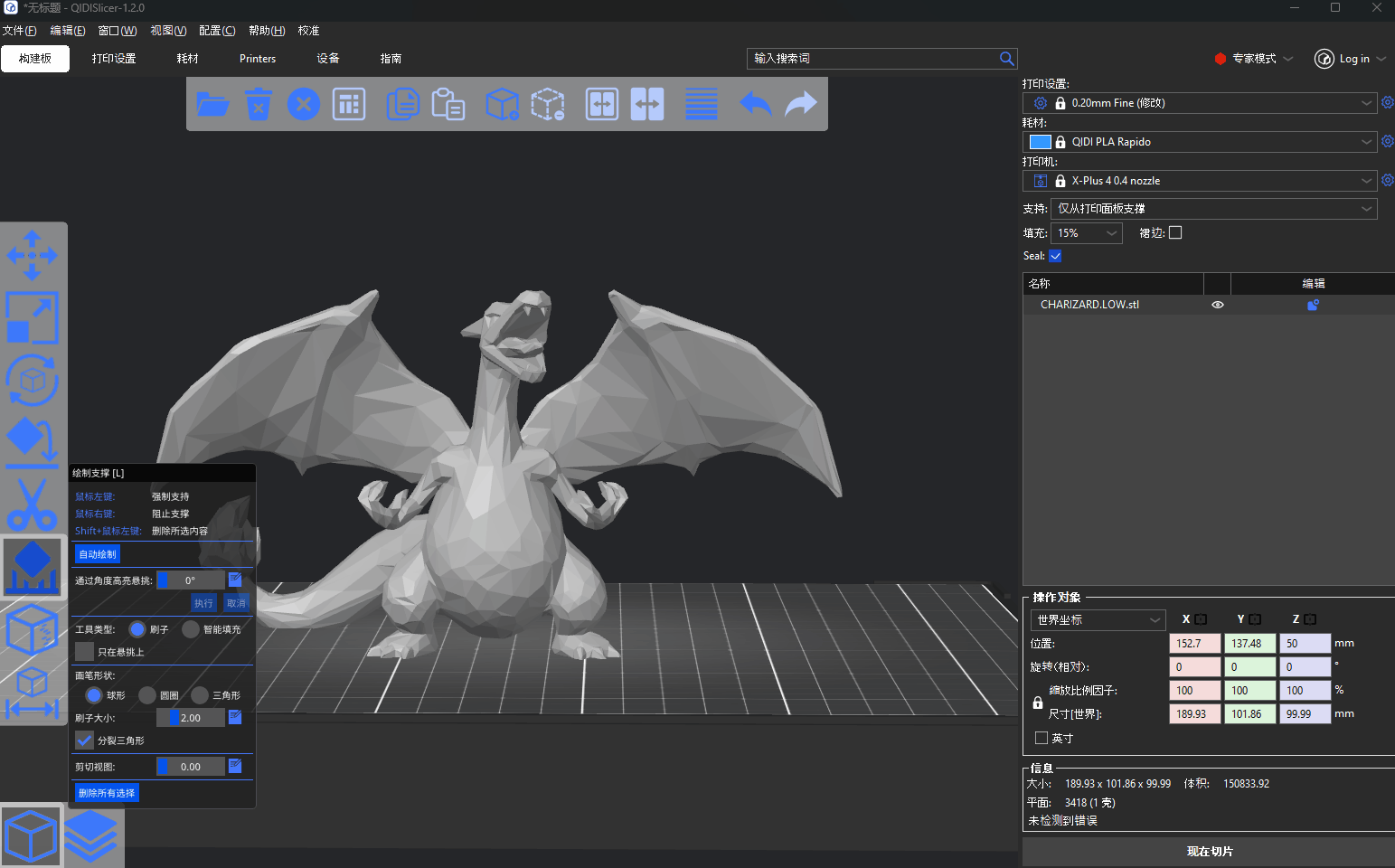Screen dimensions: 1395x868
Task: Toggle the on-overhangs-only checkbox
Action: click(x=84, y=652)
